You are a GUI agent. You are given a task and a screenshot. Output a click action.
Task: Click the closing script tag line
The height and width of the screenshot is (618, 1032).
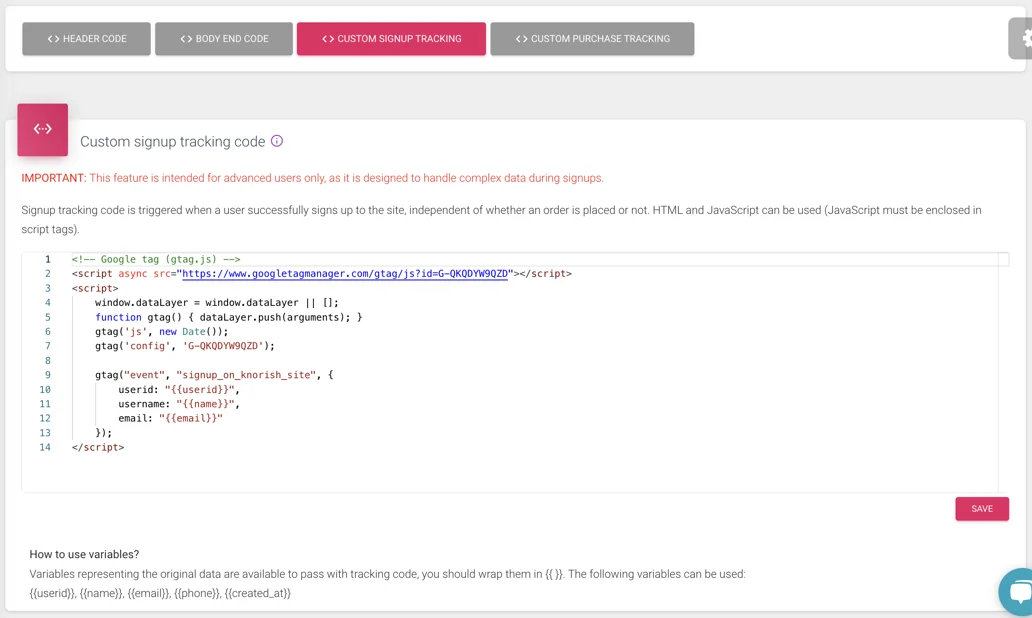coord(98,447)
